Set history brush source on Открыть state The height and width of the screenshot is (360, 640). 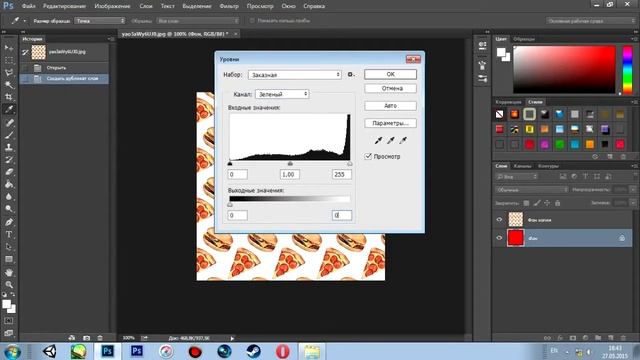(25, 68)
